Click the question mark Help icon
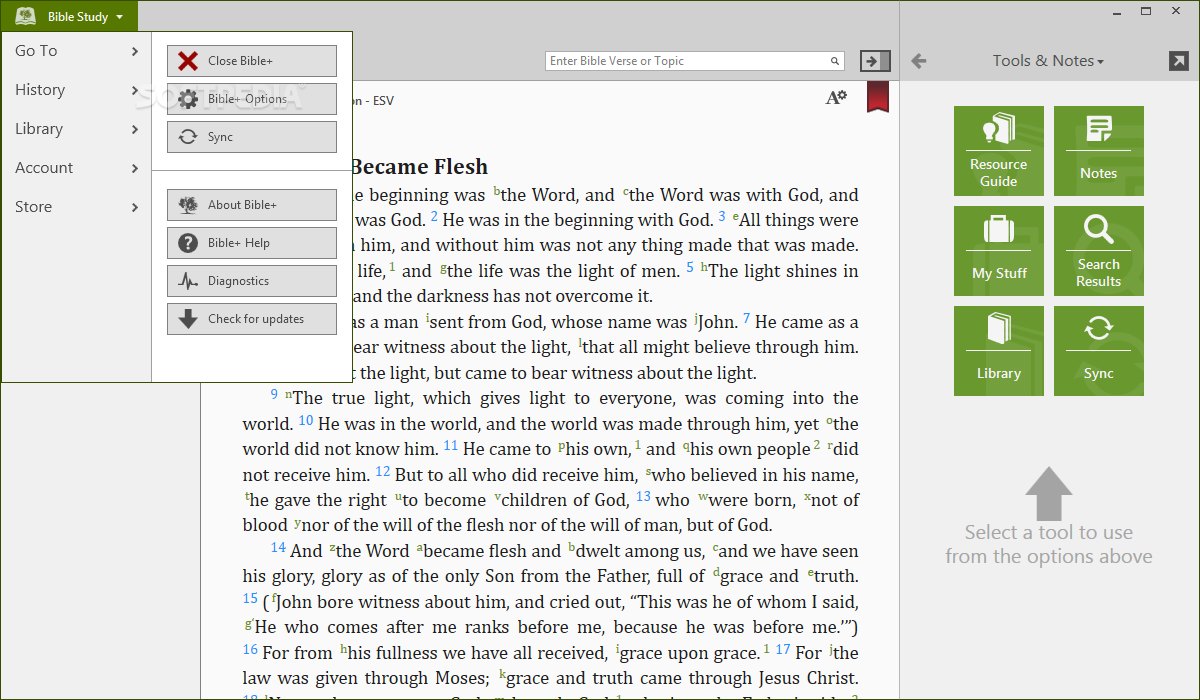The height and width of the screenshot is (700, 1200). (x=187, y=243)
